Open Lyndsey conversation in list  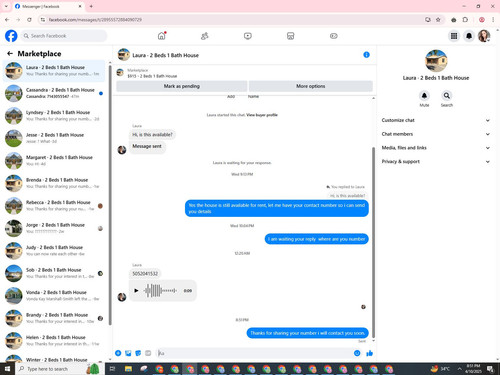[54, 116]
